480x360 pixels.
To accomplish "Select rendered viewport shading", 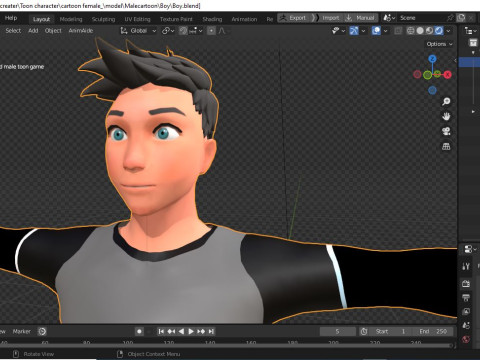I will [x=439, y=31].
